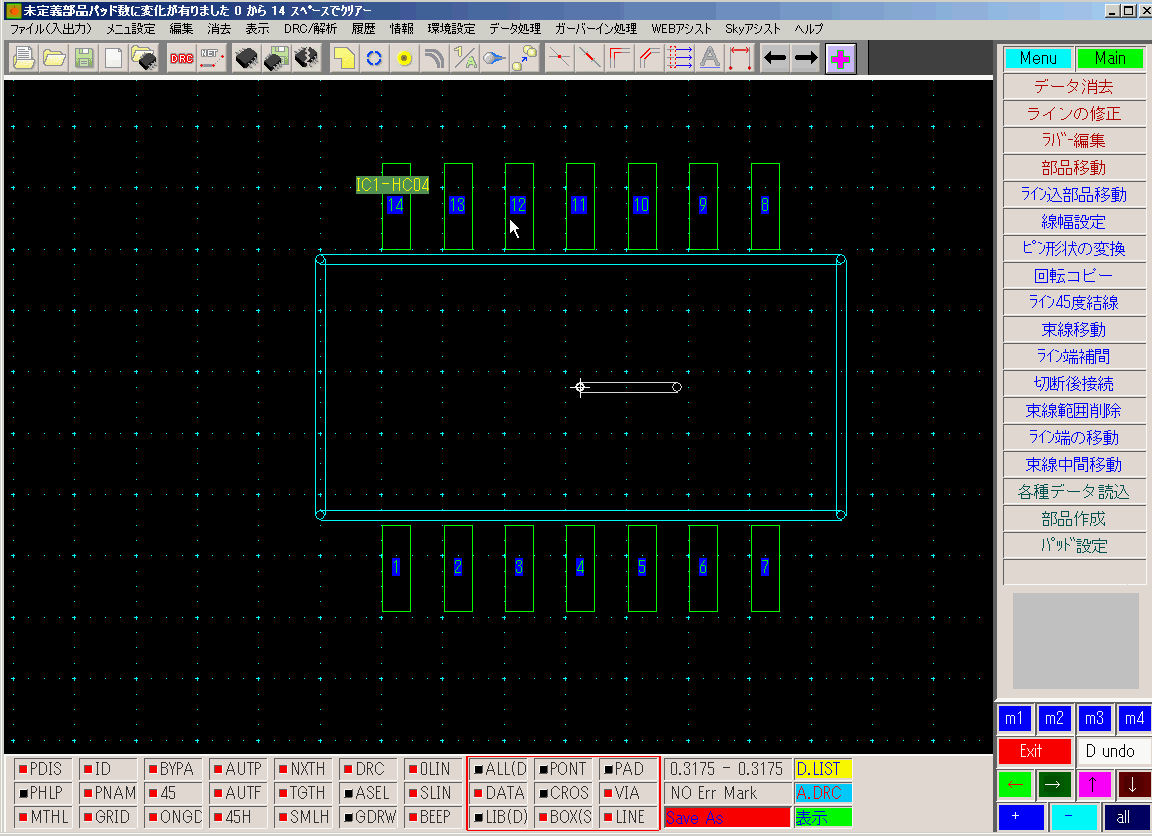
Task: Select the letter A text tool
Action: coord(710,58)
